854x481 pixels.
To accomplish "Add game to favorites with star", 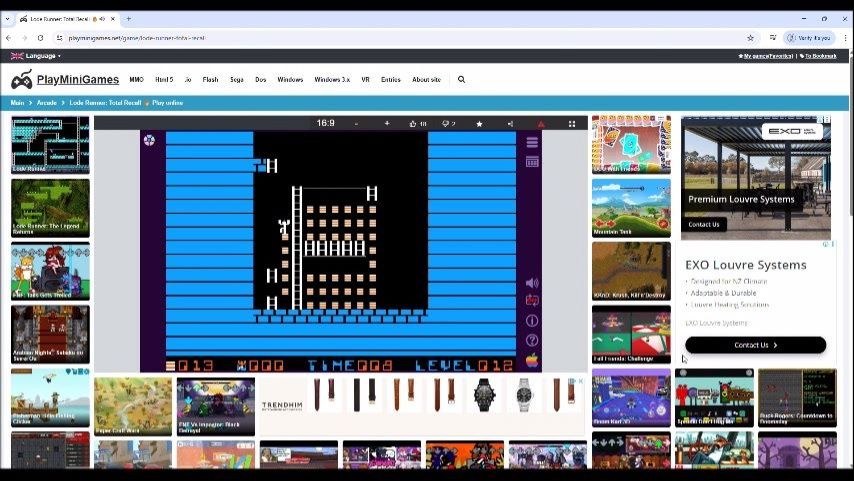I will 479,124.
